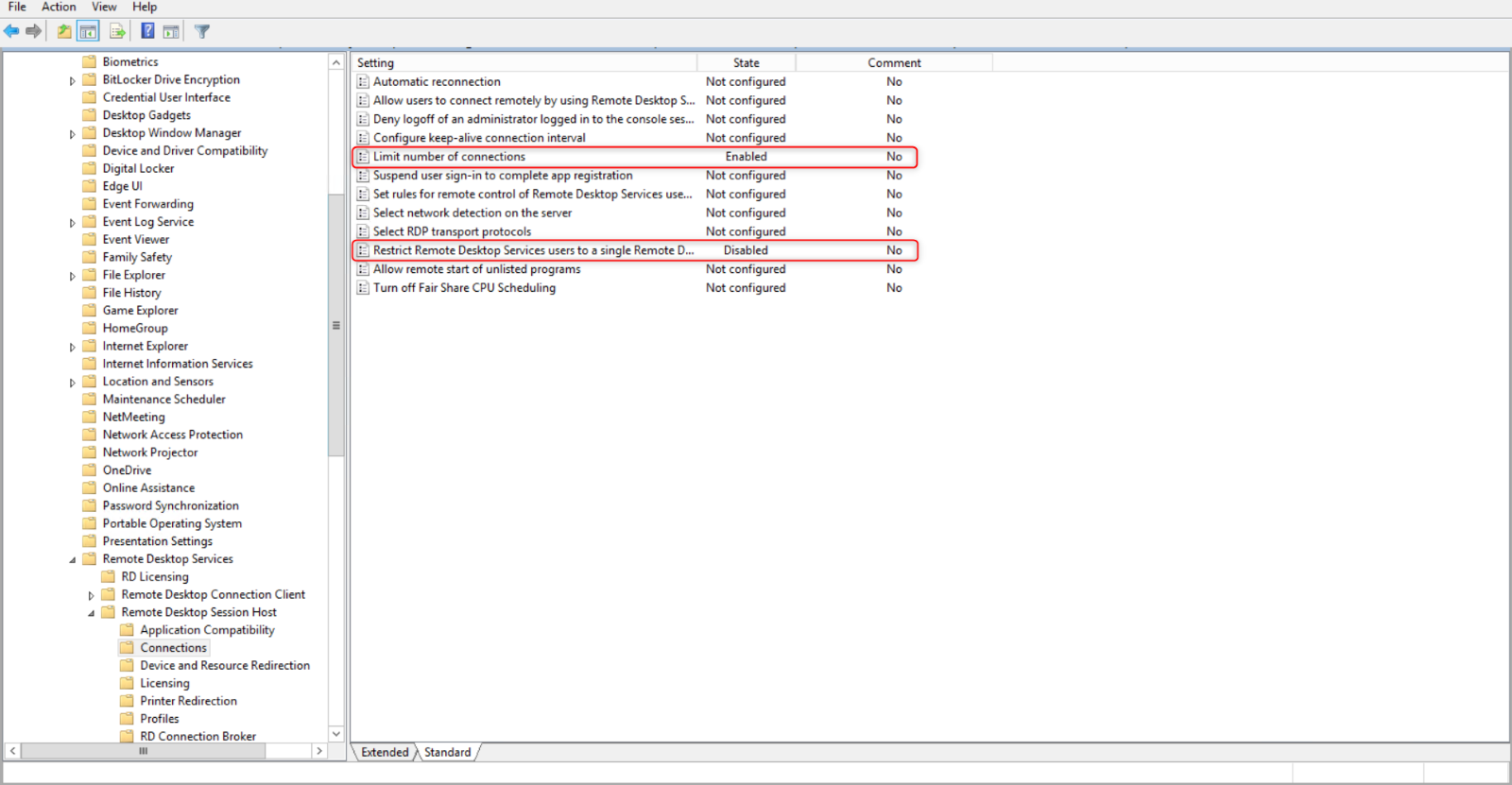Screen dimensions: 1512x785
Task: Click the Filter funnel toolbar icon
Action: tap(202, 31)
